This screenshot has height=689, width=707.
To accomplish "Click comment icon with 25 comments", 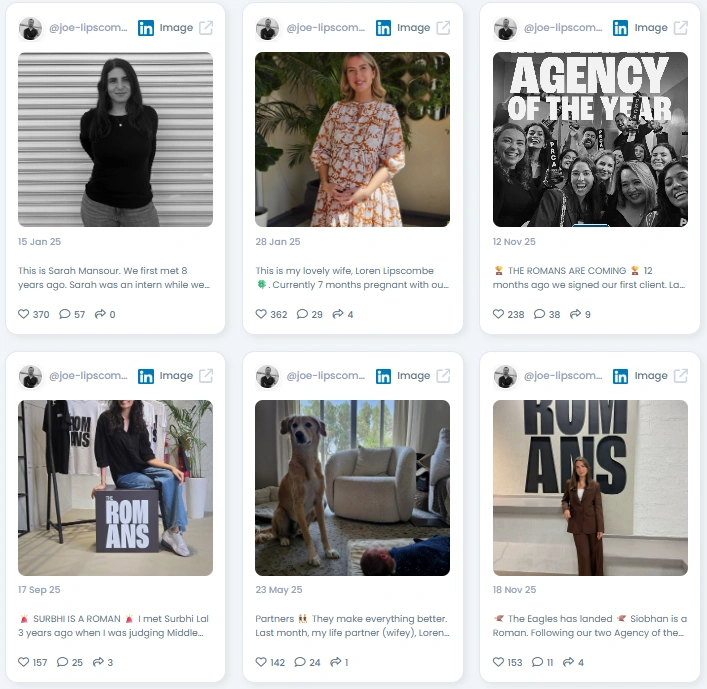I will pos(63,662).
